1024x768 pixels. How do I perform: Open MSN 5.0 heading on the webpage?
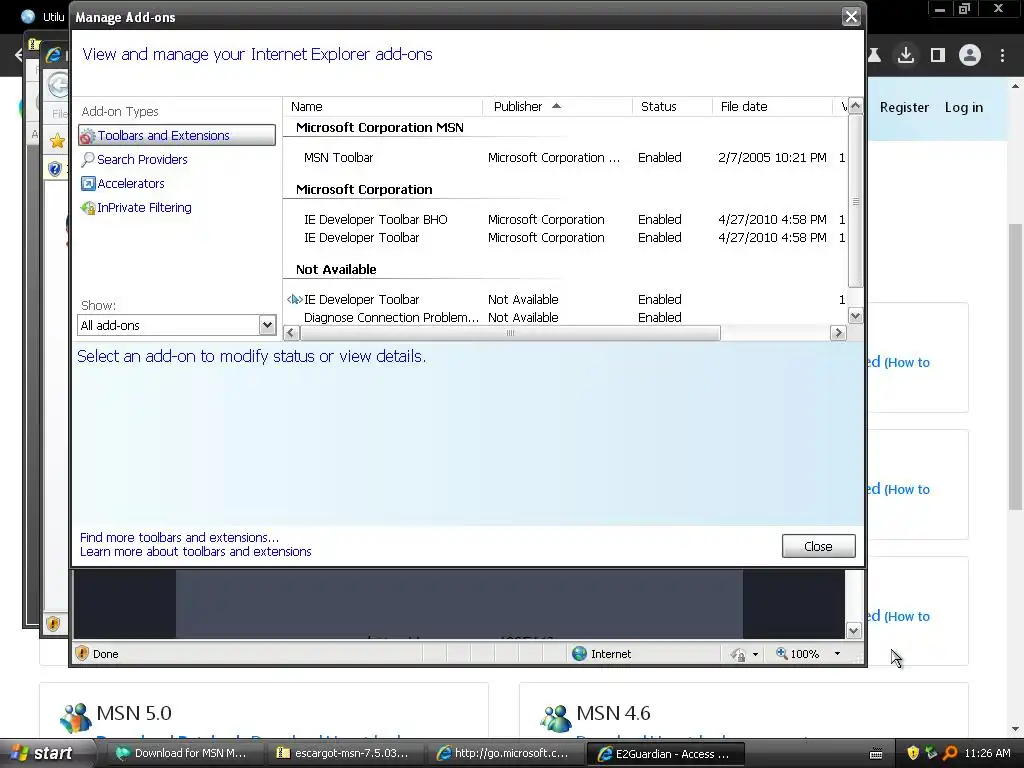134,712
